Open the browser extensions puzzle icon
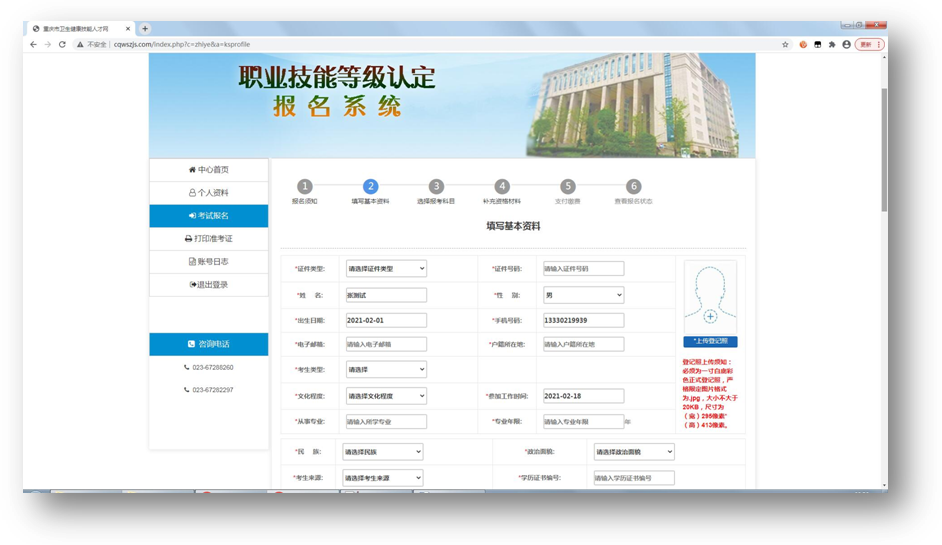 (x=832, y=45)
